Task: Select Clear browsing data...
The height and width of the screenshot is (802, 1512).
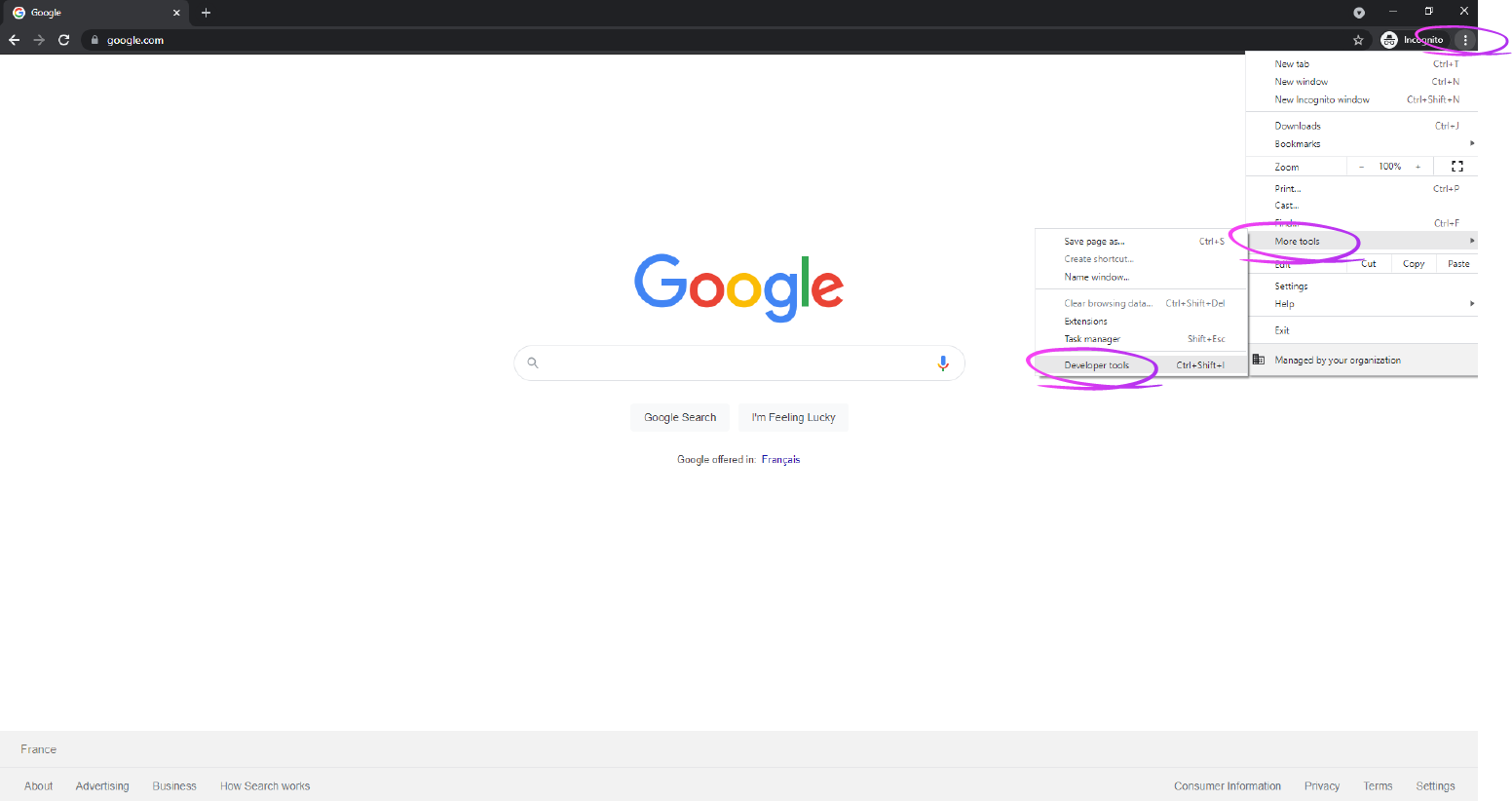Action: 1142,303
